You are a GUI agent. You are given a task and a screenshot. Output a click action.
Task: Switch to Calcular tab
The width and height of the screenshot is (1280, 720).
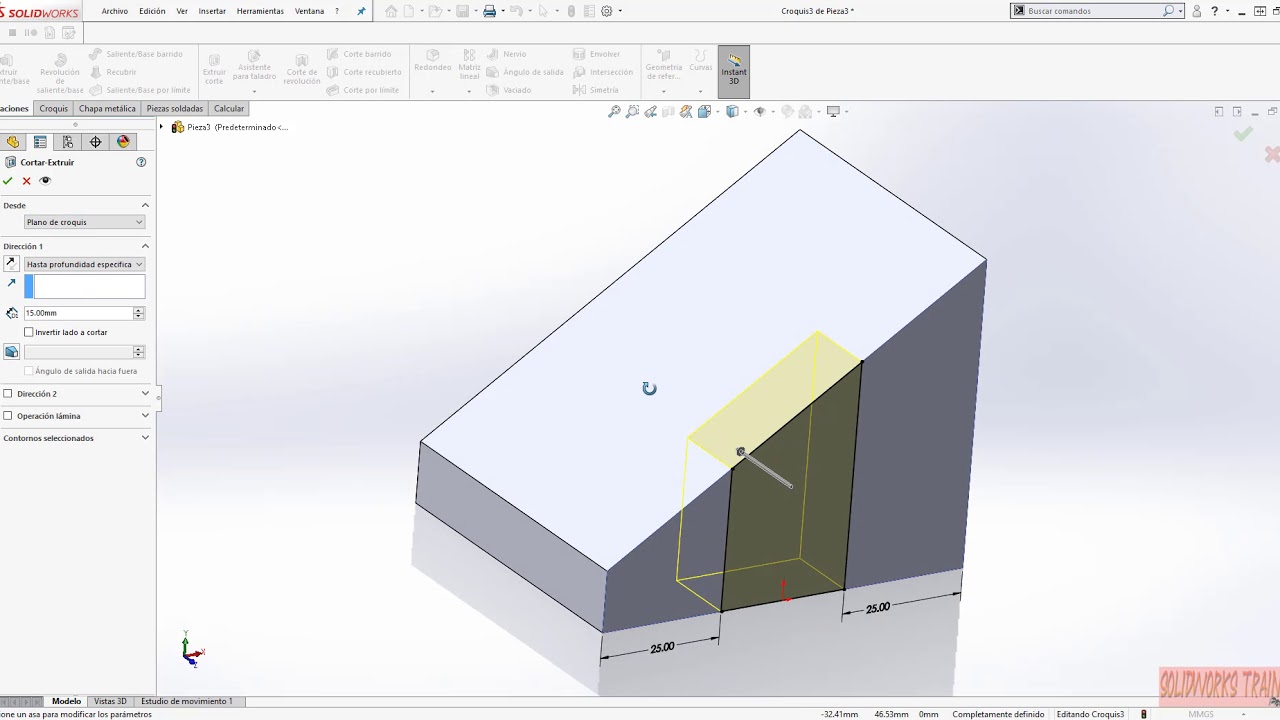pos(229,109)
